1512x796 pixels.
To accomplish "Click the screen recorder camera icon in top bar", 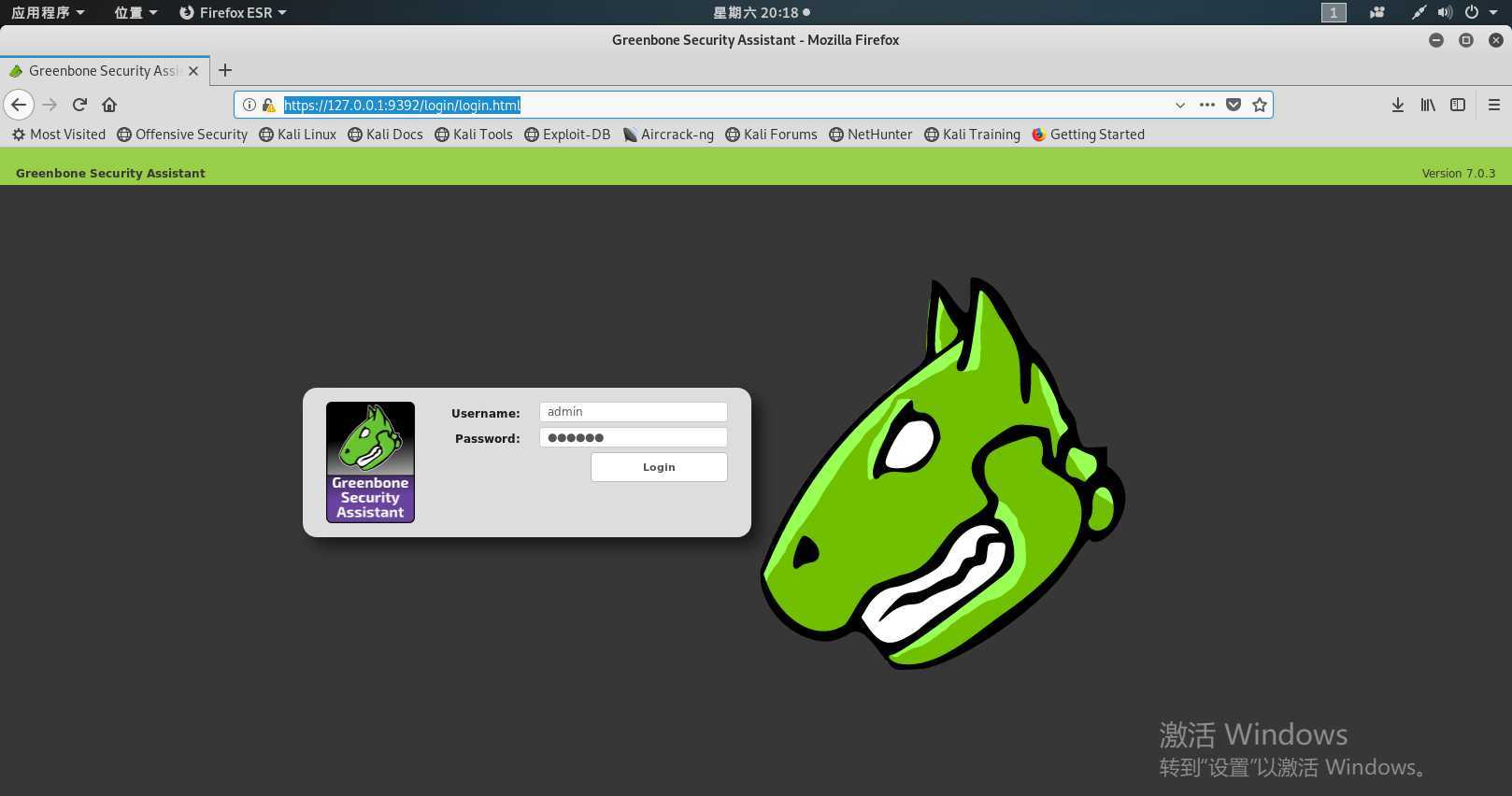I will (x=1376, y=12).
